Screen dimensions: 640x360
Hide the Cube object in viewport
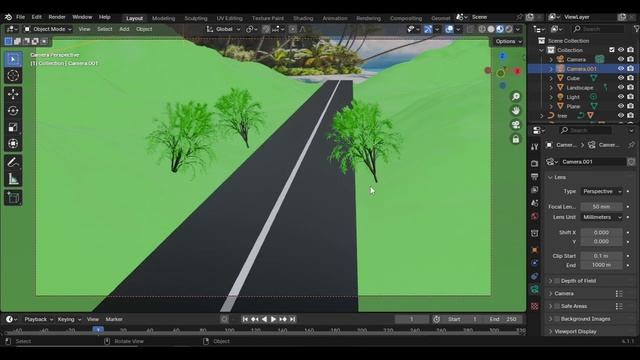click(x=621, y=78)
